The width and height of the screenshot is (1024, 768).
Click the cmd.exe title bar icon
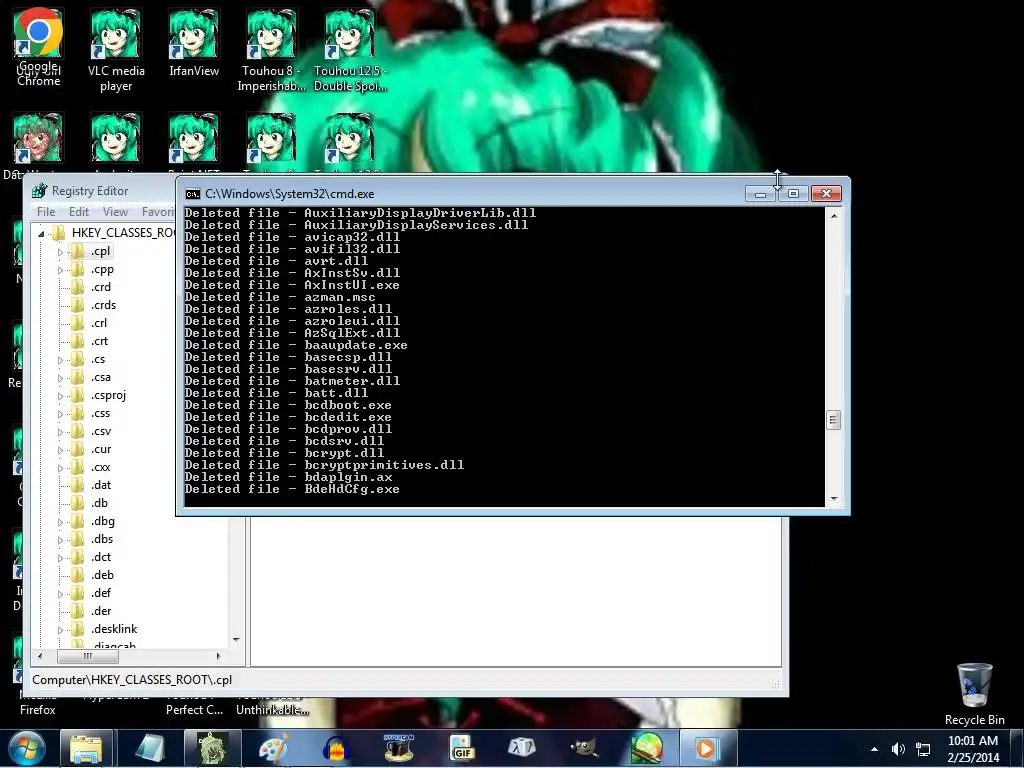tap(193, 194)
